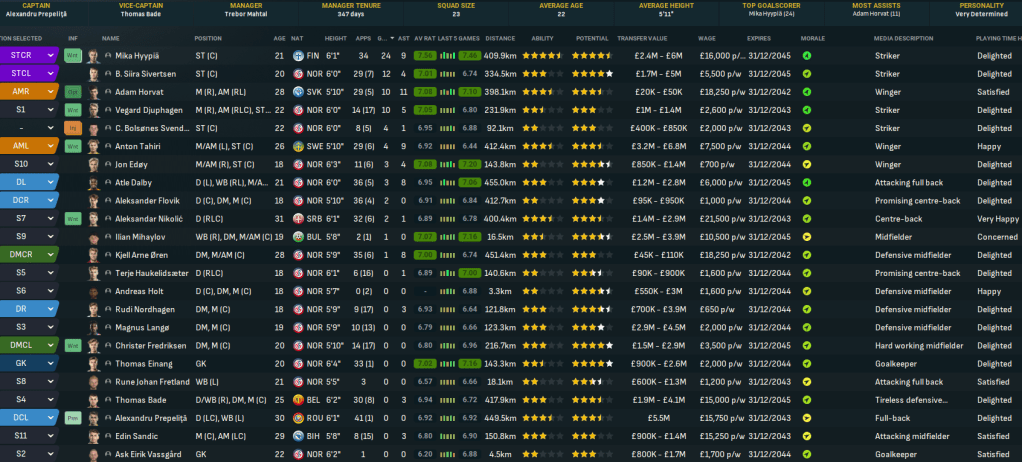Click the Prm icon next to Alexandru Prepeliță
This screenshot has height=462, width=1022.
[x=73, y=418]
